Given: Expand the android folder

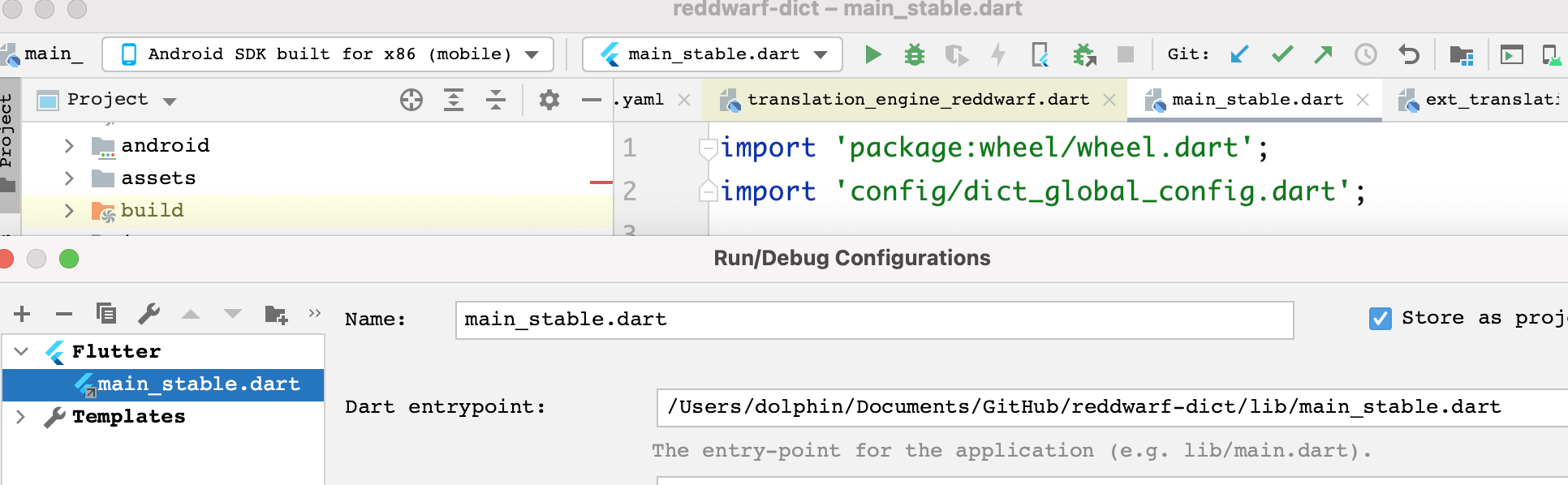Looking at the screenshot, I should 69,146.
